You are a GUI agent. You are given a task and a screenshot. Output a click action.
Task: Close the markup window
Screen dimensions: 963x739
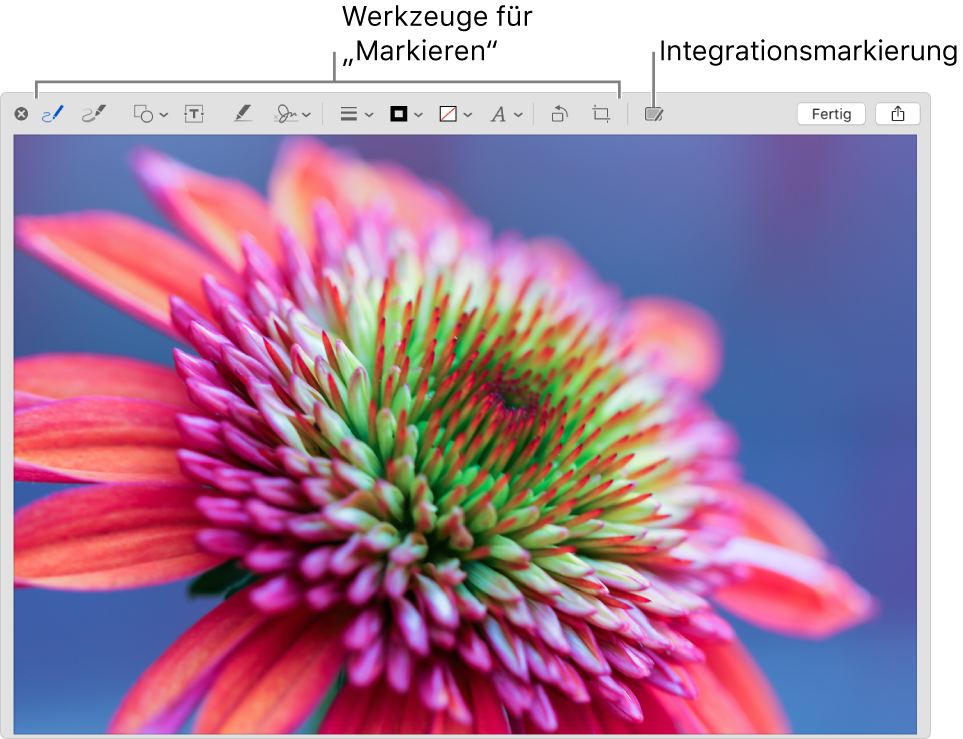pyautogui.click(x=21, y=114)
